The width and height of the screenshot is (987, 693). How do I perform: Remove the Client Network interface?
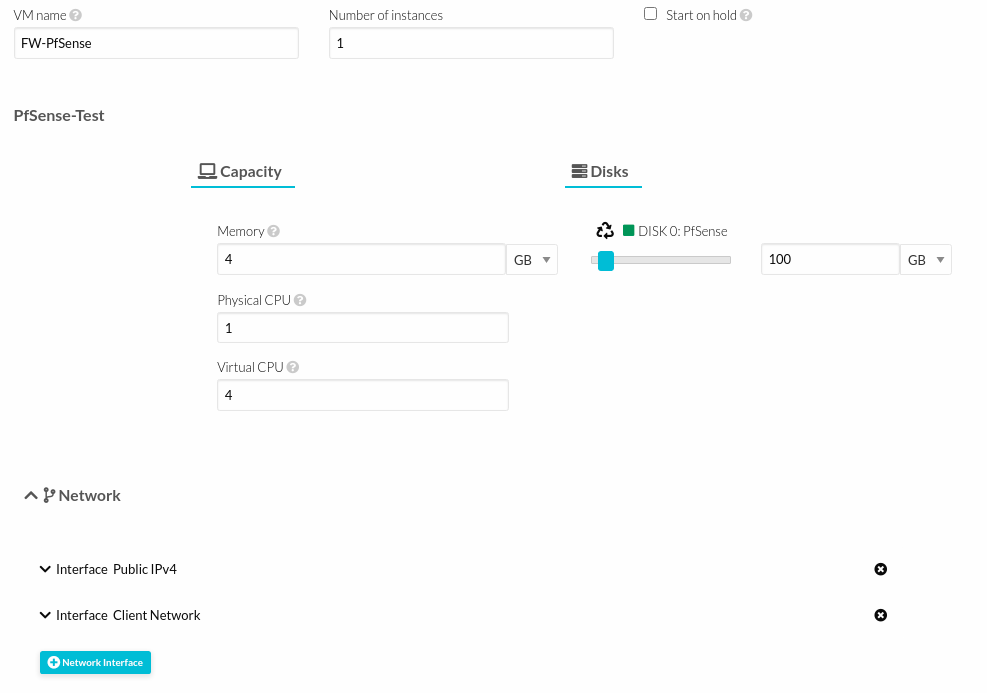click(880, 615)
